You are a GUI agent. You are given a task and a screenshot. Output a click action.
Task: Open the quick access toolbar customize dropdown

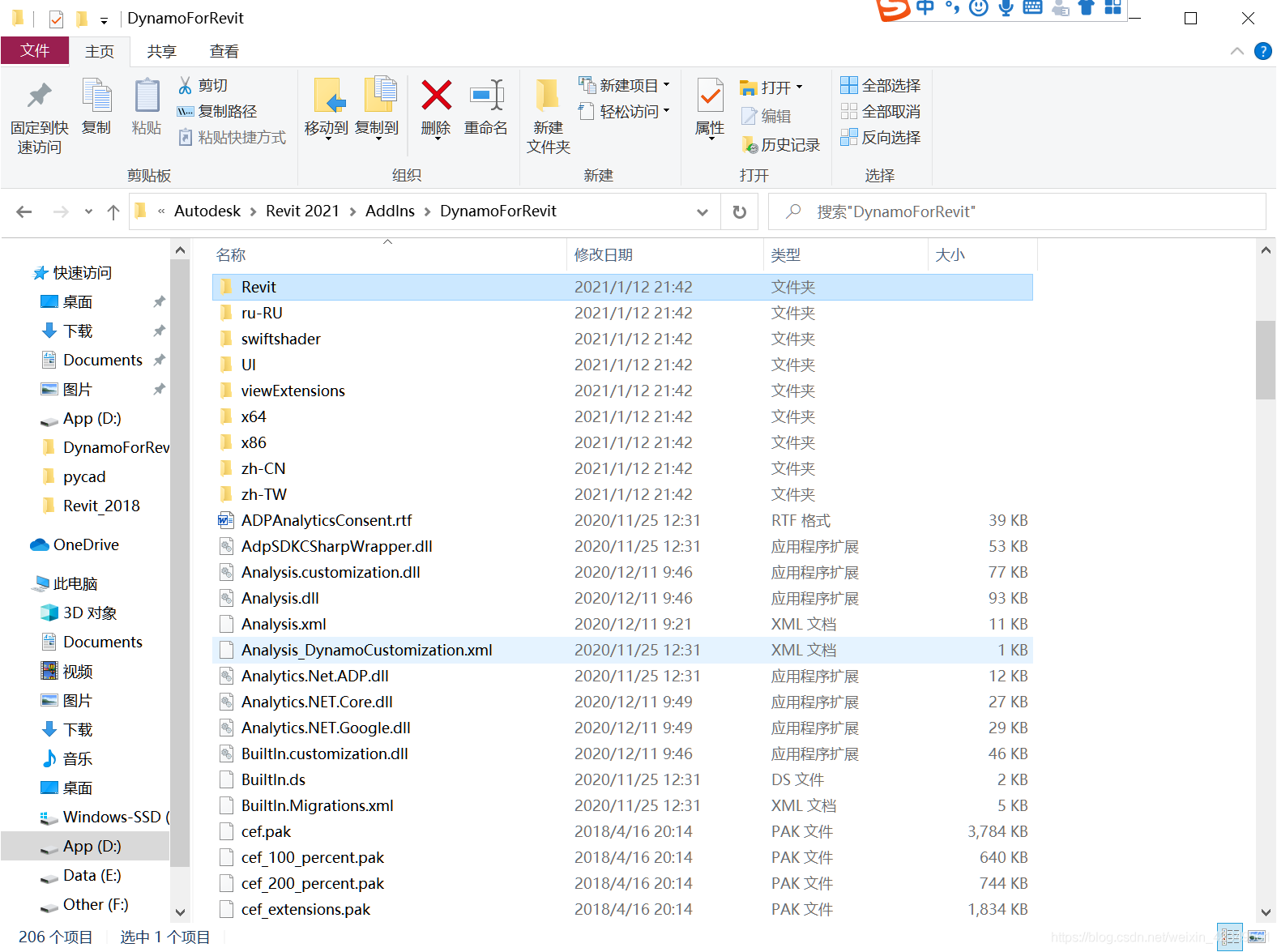[104, 19]
